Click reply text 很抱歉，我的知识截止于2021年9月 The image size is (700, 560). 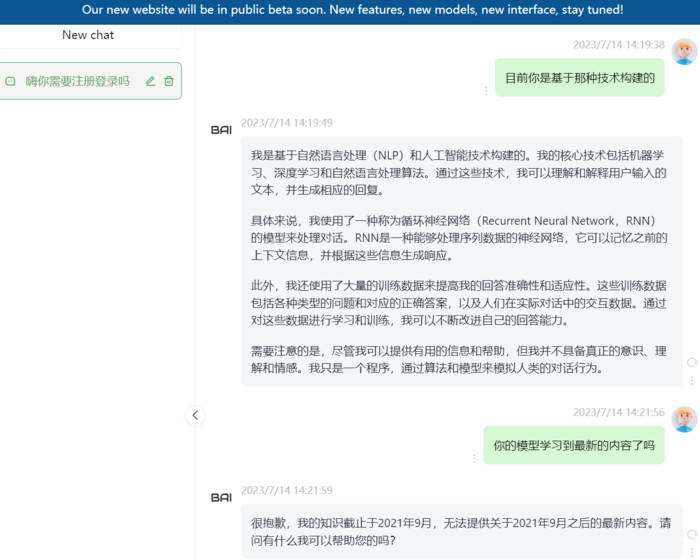point(461,531)
